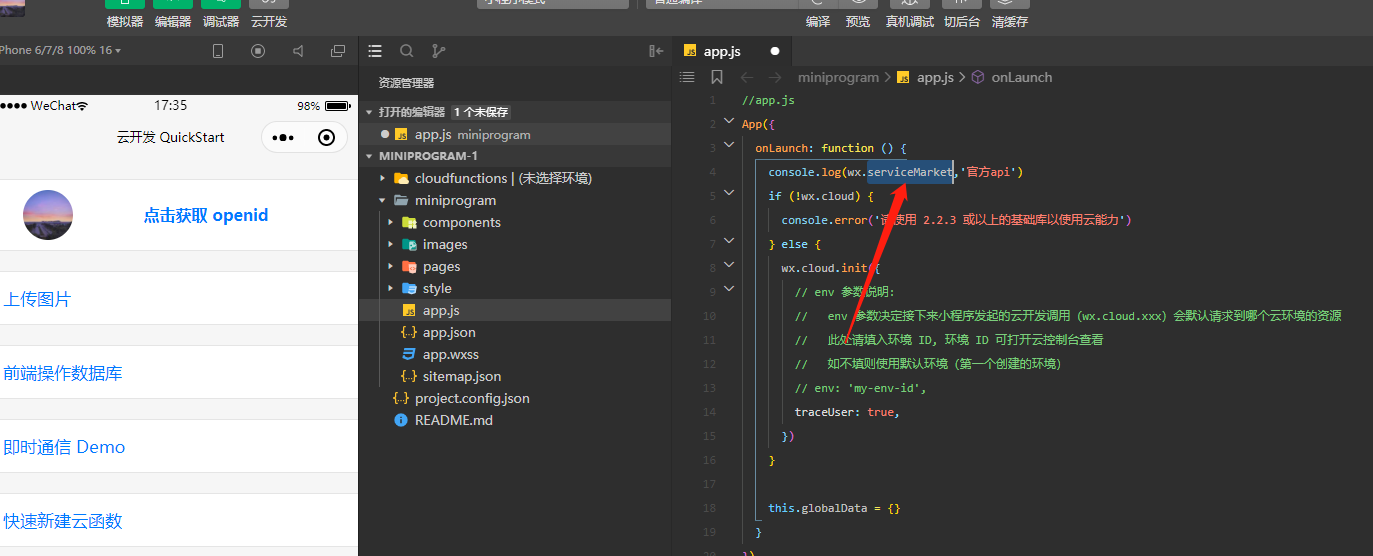Screen dimensions: 1373x556
Task: Click the app.js breadcrumb item
Action: 927,77
